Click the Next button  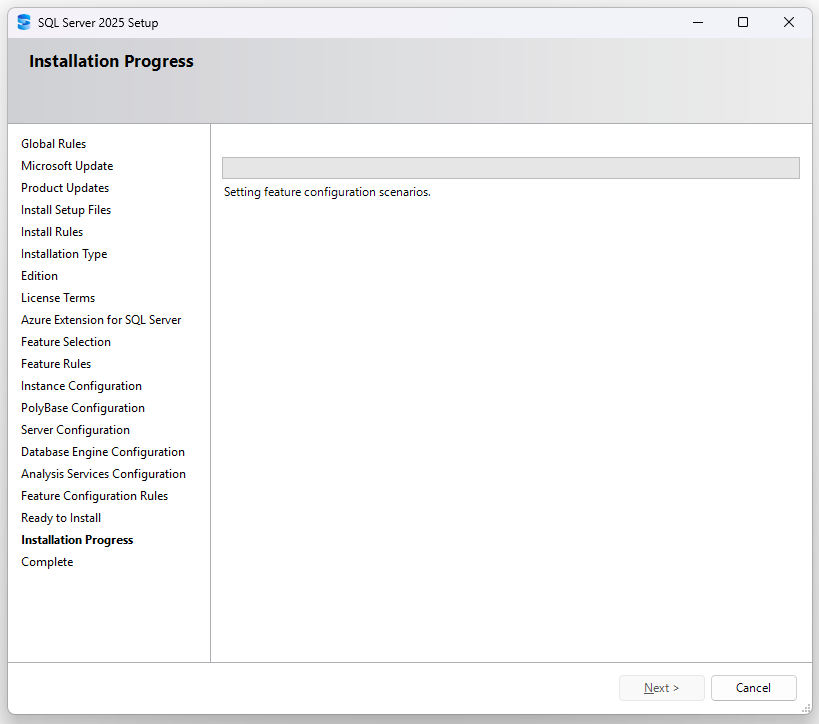pos(661,687)
